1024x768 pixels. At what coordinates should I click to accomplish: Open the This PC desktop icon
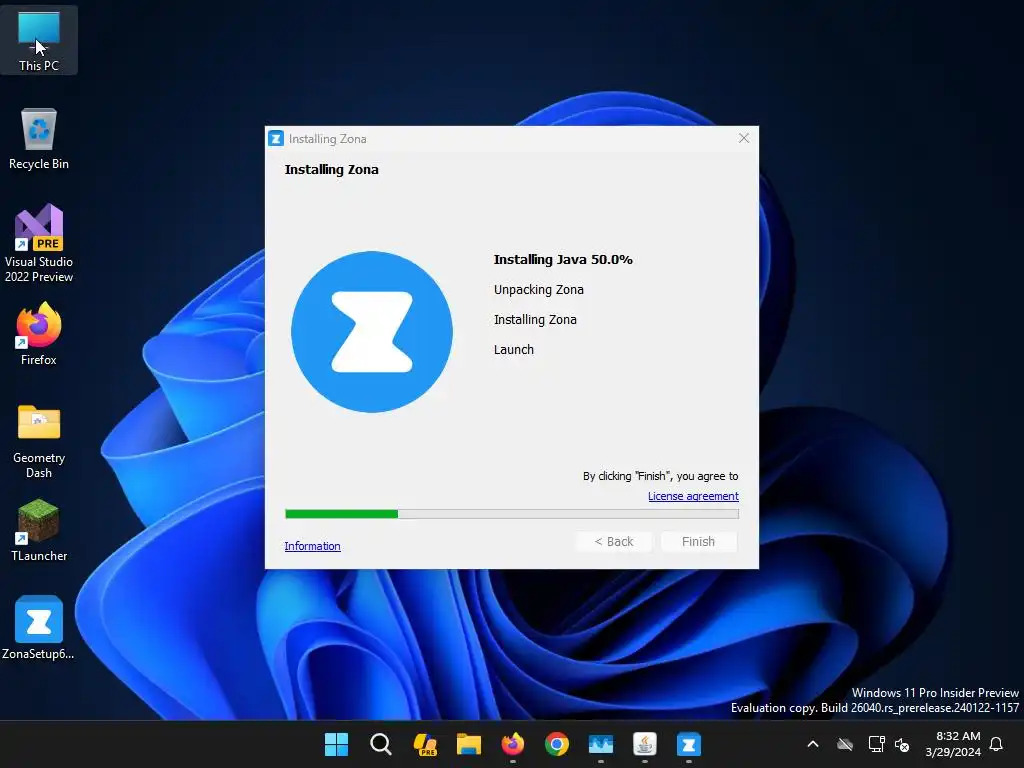pos(39,40)
